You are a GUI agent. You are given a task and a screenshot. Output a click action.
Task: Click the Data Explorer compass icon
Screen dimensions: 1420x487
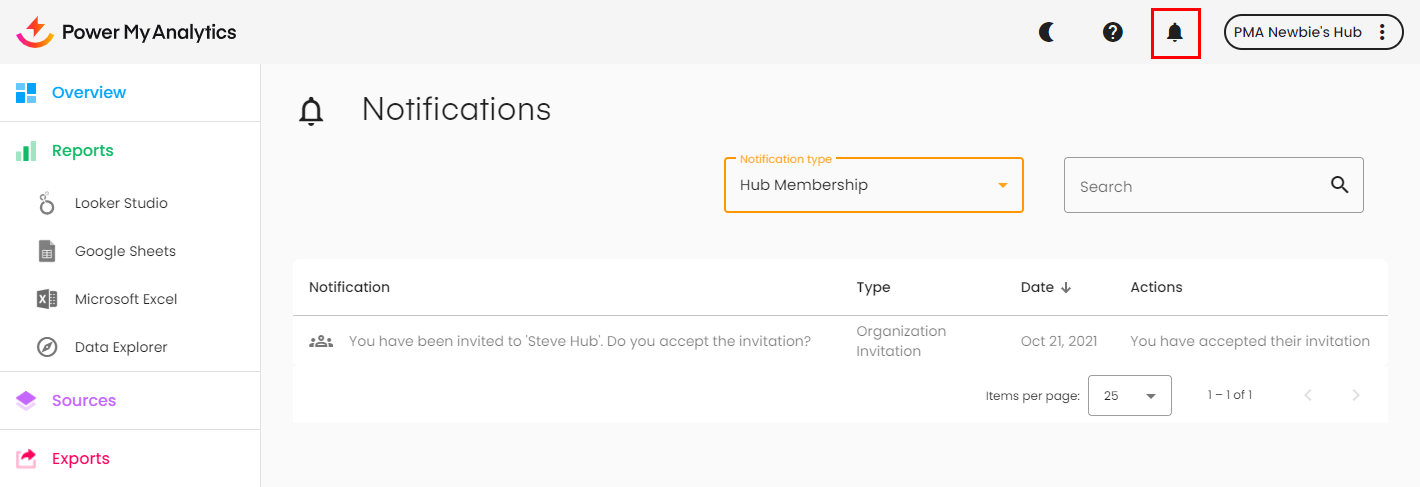point(46,347)
